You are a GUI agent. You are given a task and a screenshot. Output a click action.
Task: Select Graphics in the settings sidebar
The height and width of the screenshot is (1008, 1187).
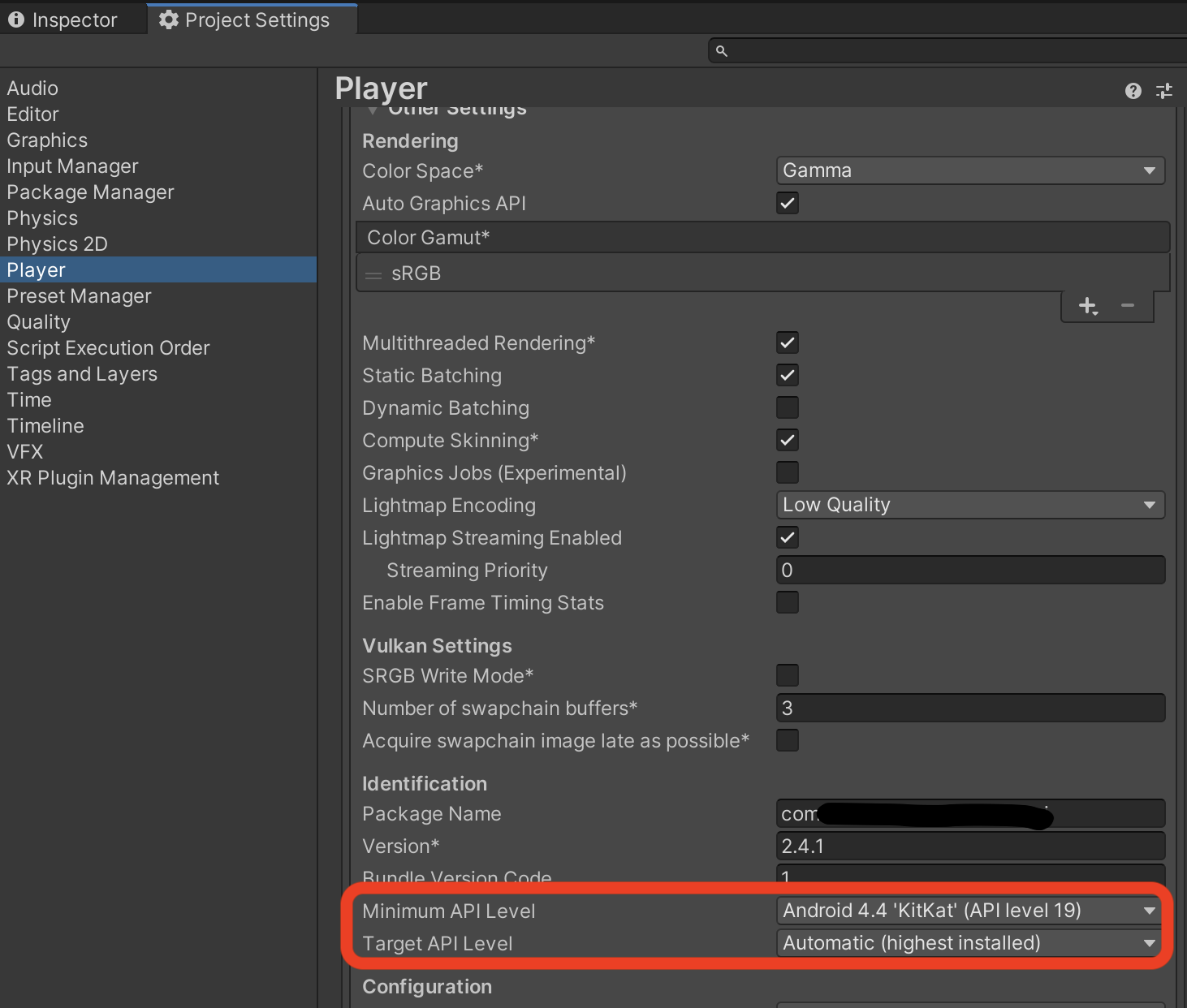click(46, 140)
